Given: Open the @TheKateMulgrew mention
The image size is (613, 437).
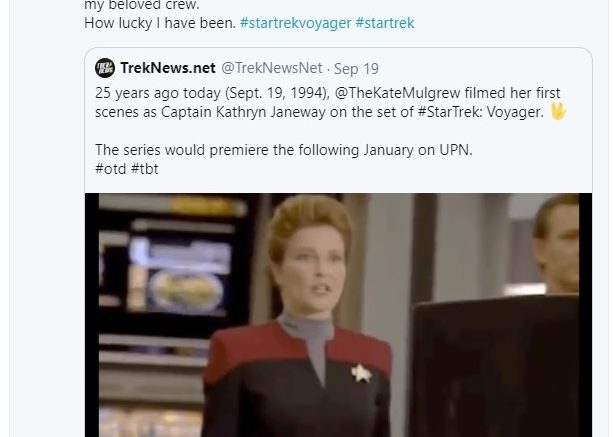Looking at the screenshot, I should tap(398, 93).
